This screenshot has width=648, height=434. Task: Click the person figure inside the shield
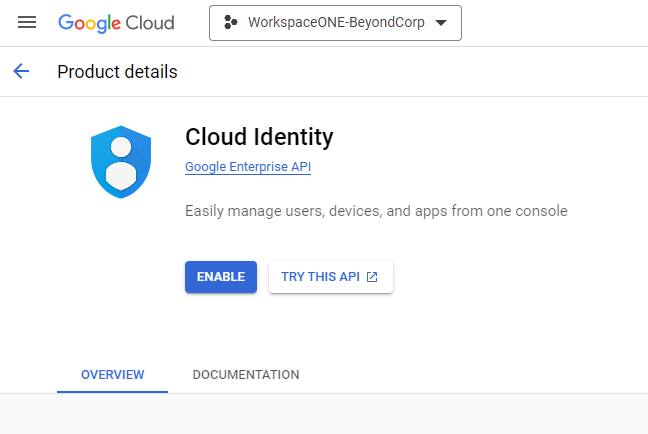click(121, 165)
